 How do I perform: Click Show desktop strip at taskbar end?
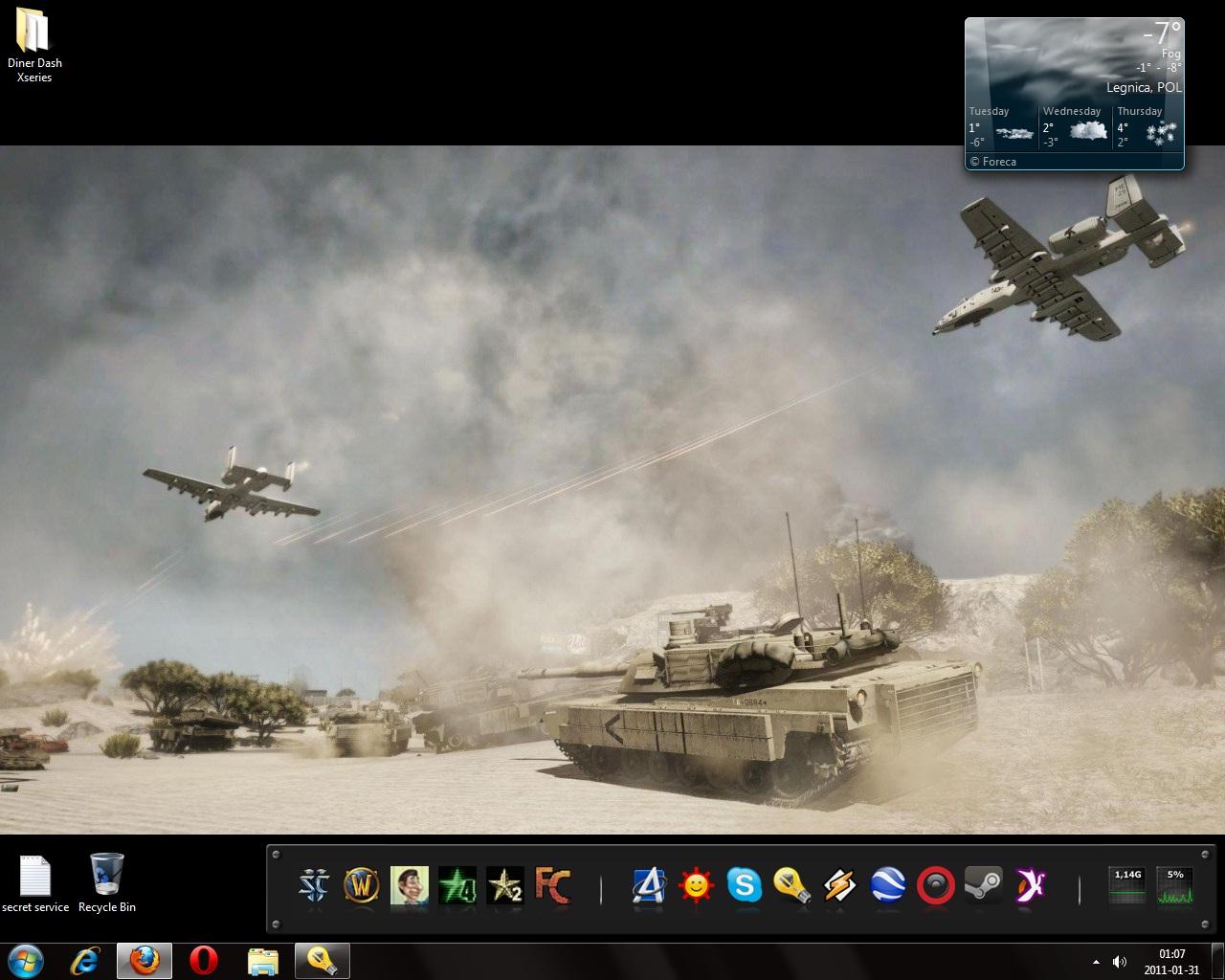pos(1218,962)
